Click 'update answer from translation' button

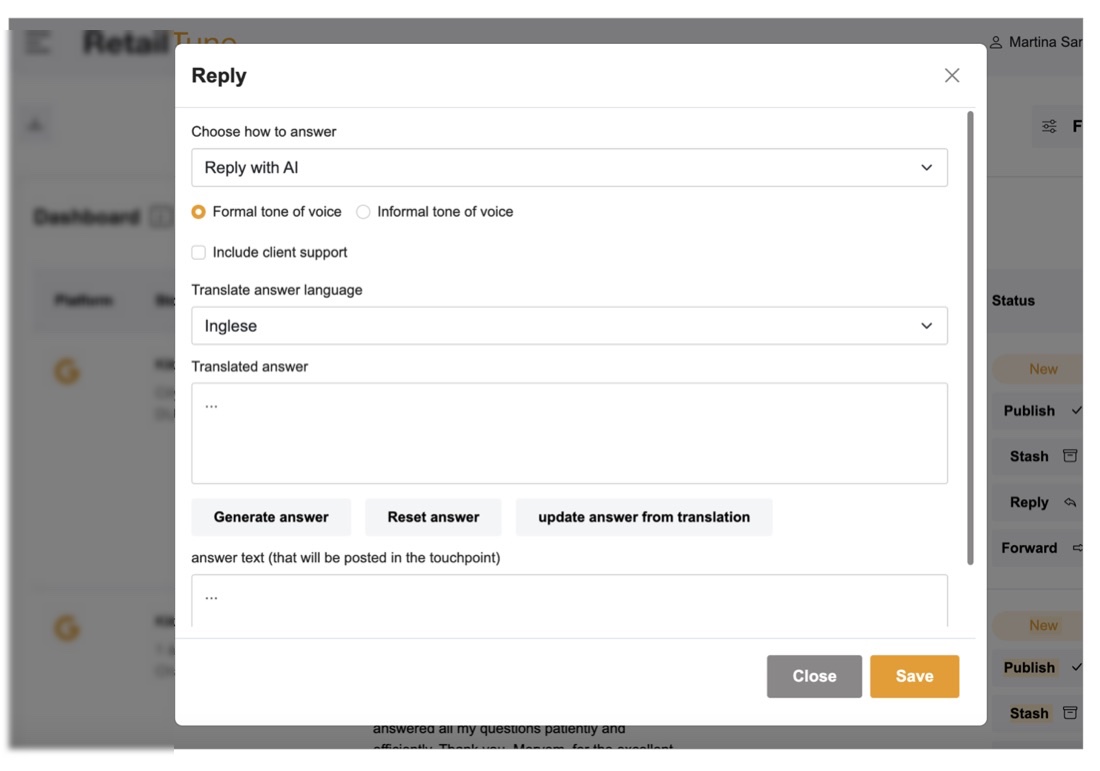click(x=643, y=517)
